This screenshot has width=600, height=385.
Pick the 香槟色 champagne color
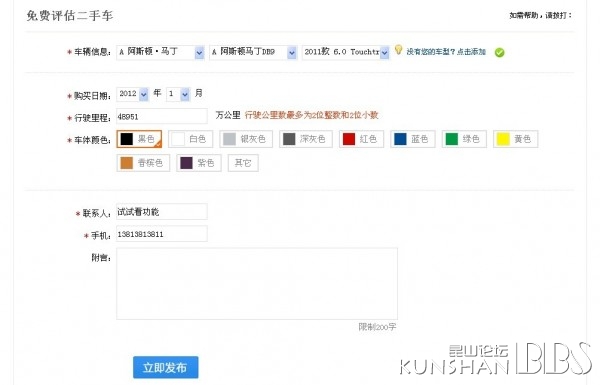[143, 163]
